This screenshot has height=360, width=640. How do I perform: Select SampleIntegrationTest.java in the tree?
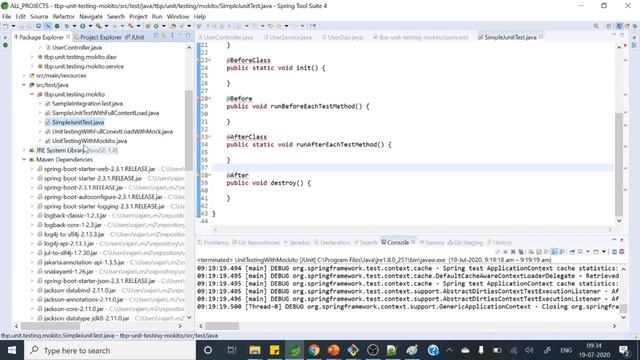(87, 104)
